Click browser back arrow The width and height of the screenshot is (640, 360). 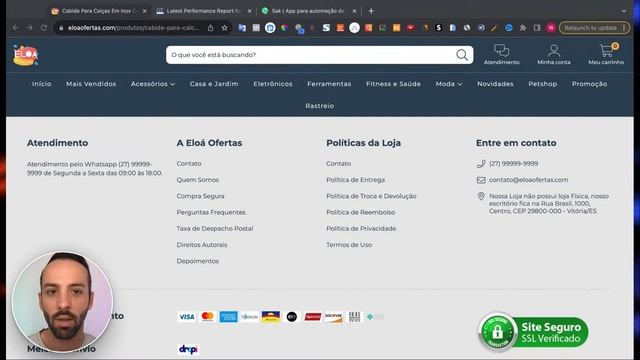(x=16, y=28)
